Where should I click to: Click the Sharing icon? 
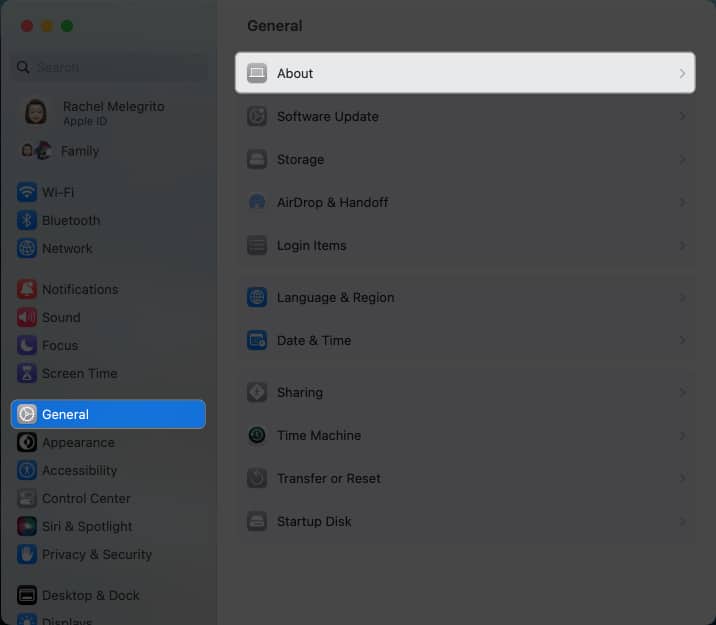(x=257, y=392)
